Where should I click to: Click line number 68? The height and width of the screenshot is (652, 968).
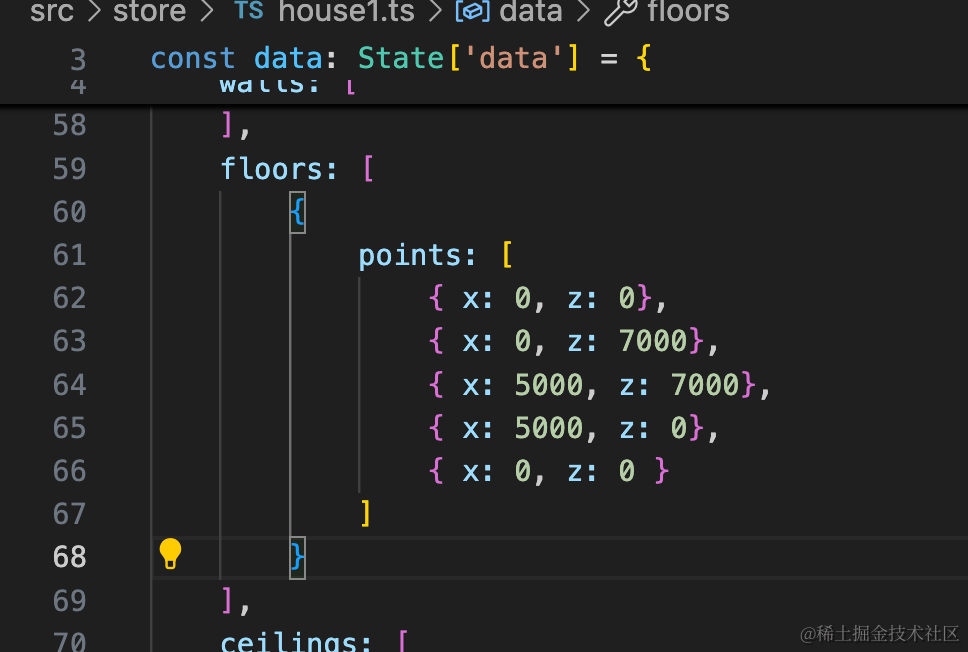pyautogui.click(x=69, y=558)
